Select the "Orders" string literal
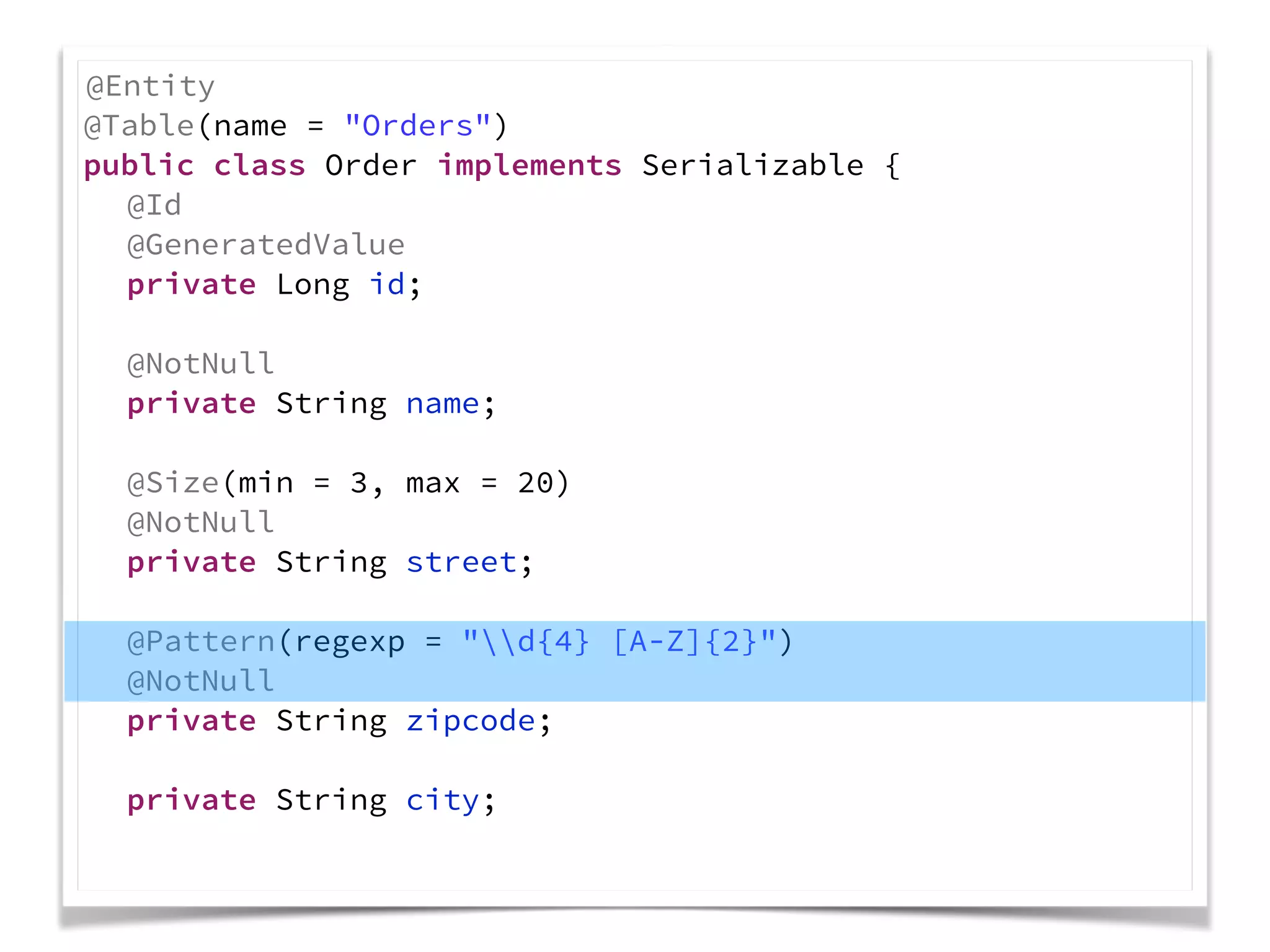Screen dimensions: 1270x952 418,126
